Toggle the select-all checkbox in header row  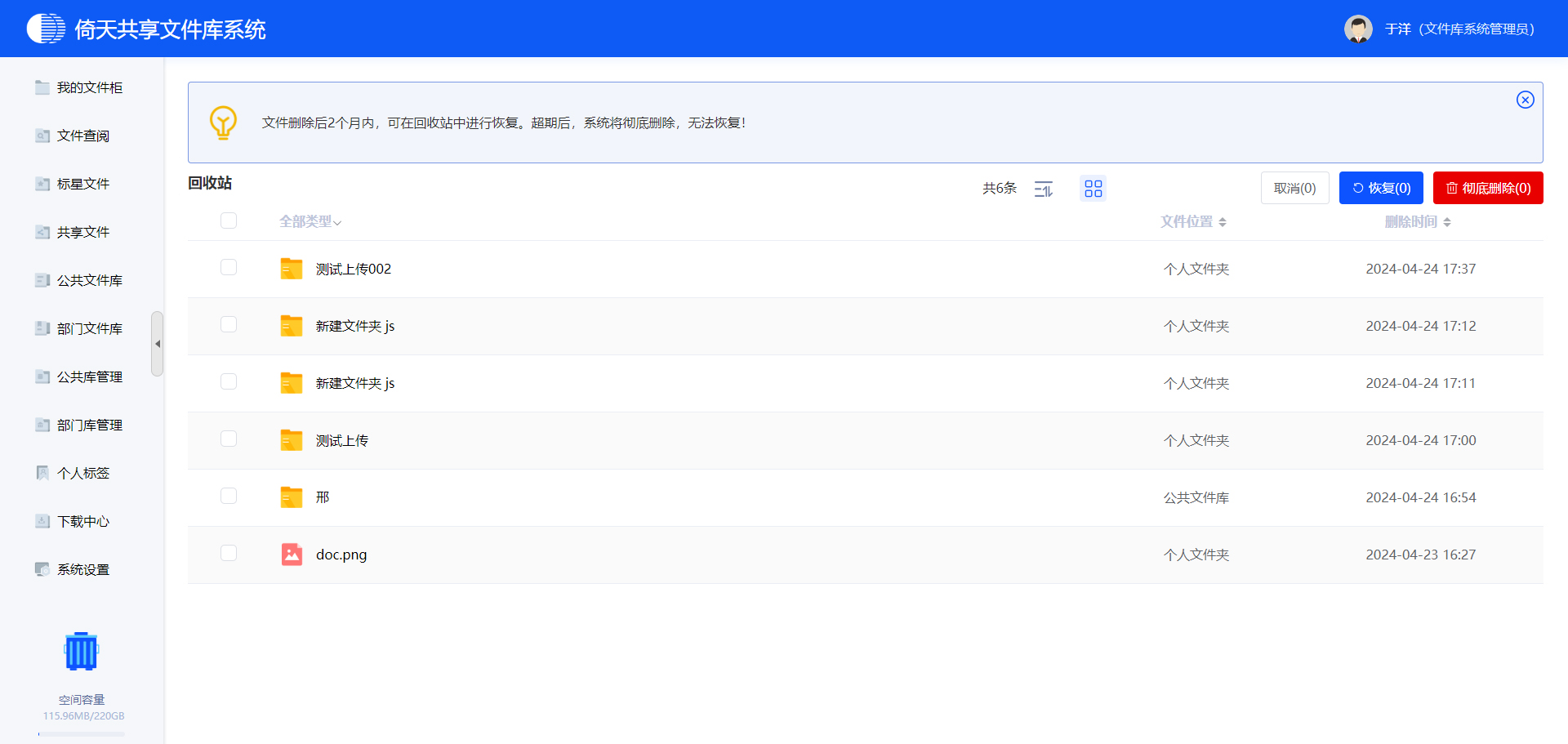[229, 221]
